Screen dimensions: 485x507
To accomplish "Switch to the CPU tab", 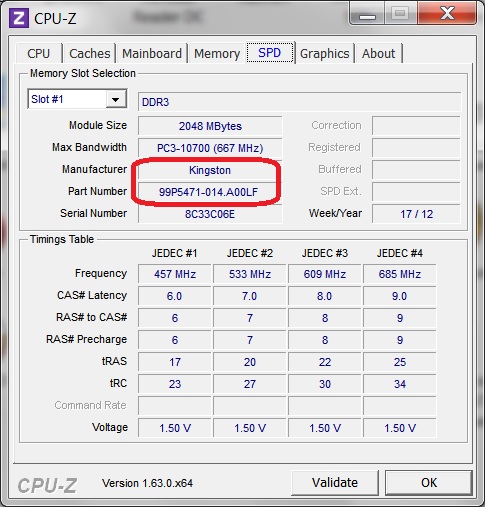I will pyautogui.click(x=39, y=53).
